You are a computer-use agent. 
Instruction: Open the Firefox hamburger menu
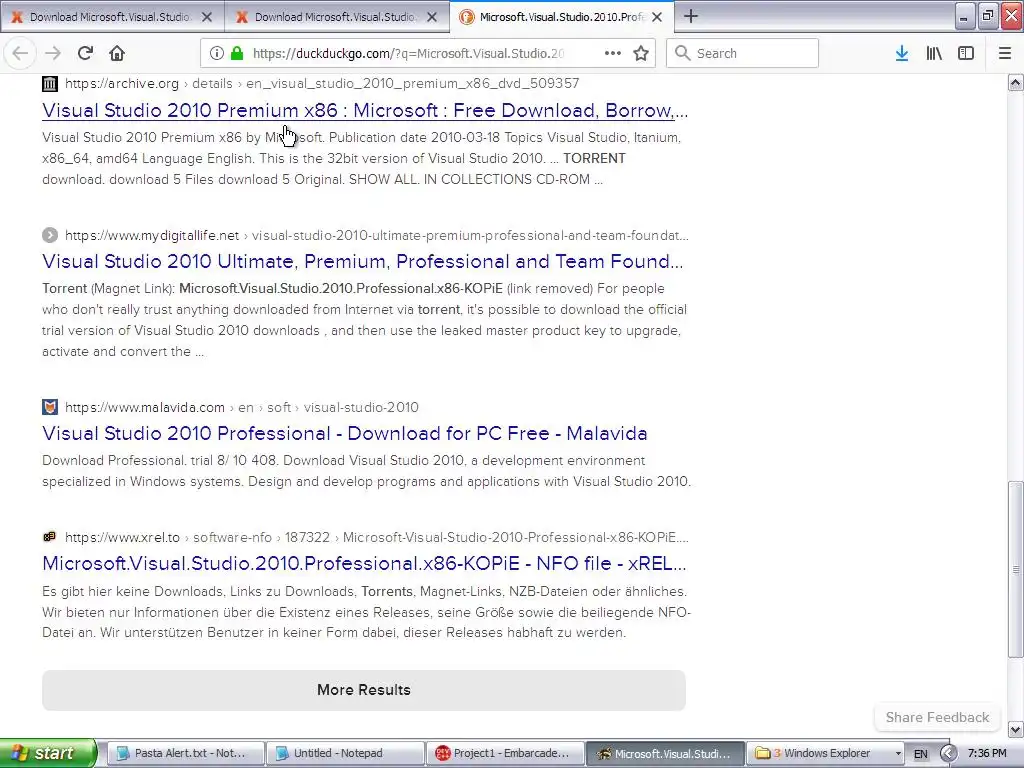pos(1005,54)
